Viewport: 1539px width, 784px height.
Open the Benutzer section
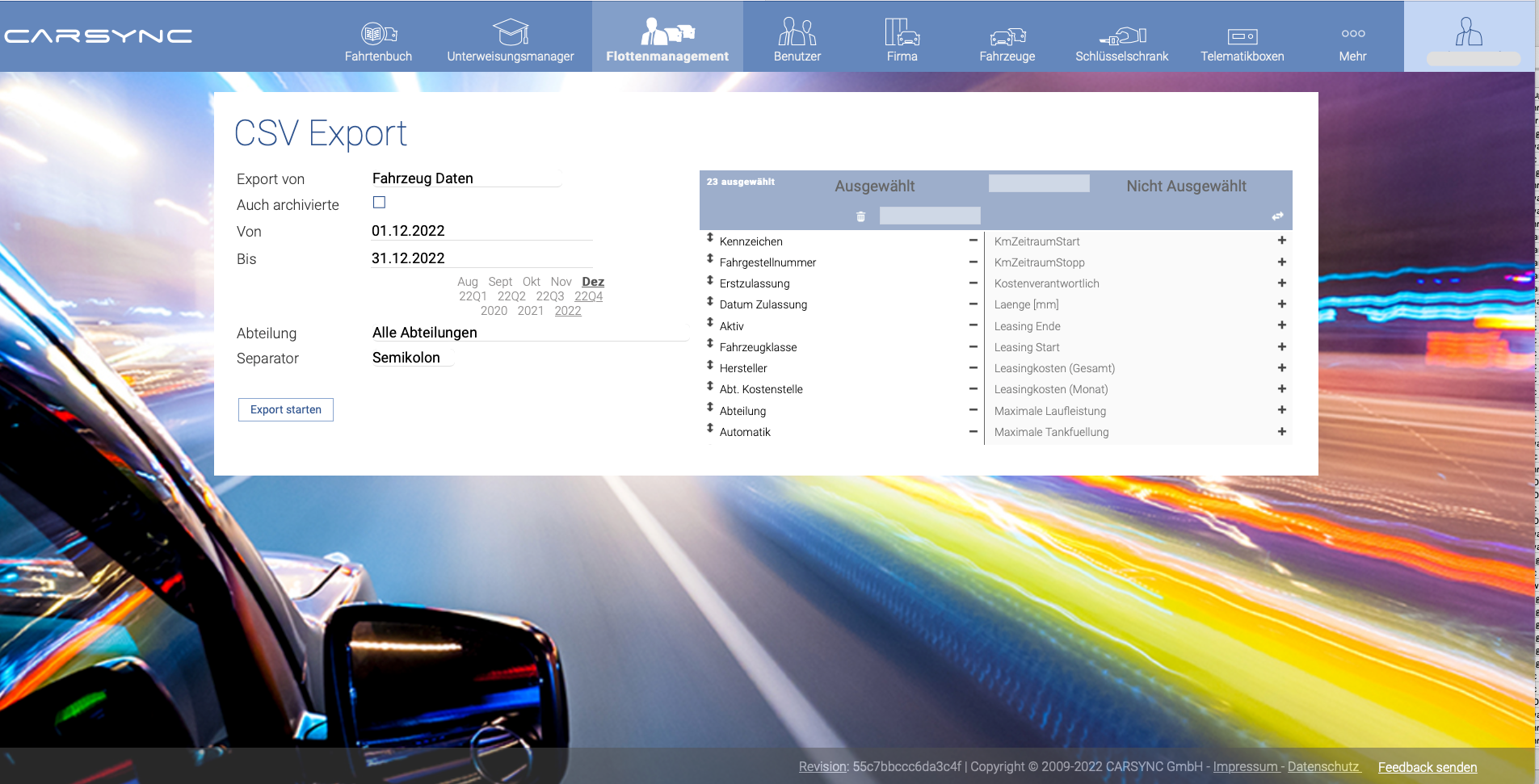point(797,41)
